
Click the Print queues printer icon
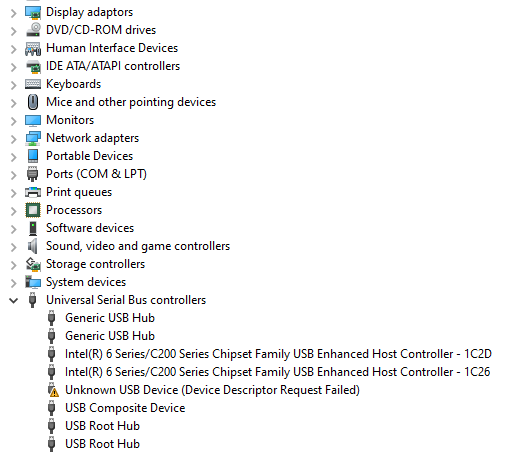(x=33, y=192)
